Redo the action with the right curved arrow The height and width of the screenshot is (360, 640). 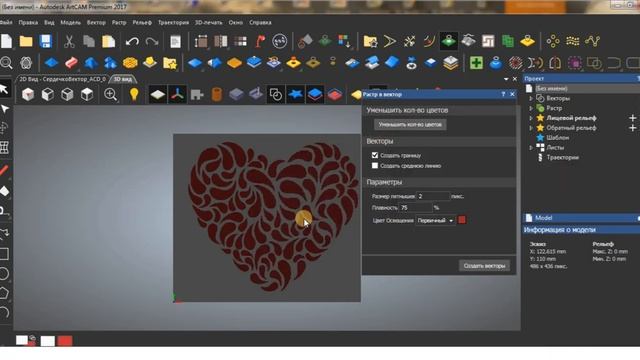point(152,41)
